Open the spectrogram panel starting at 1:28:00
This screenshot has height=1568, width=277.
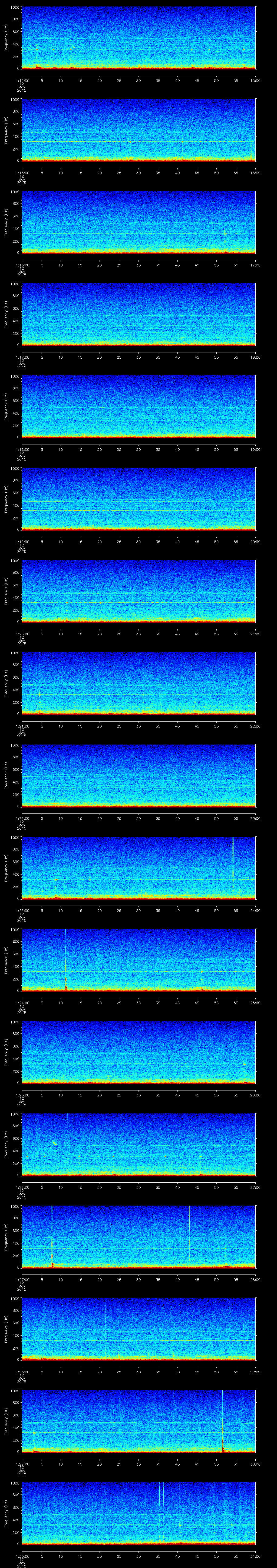(139, 1329)
